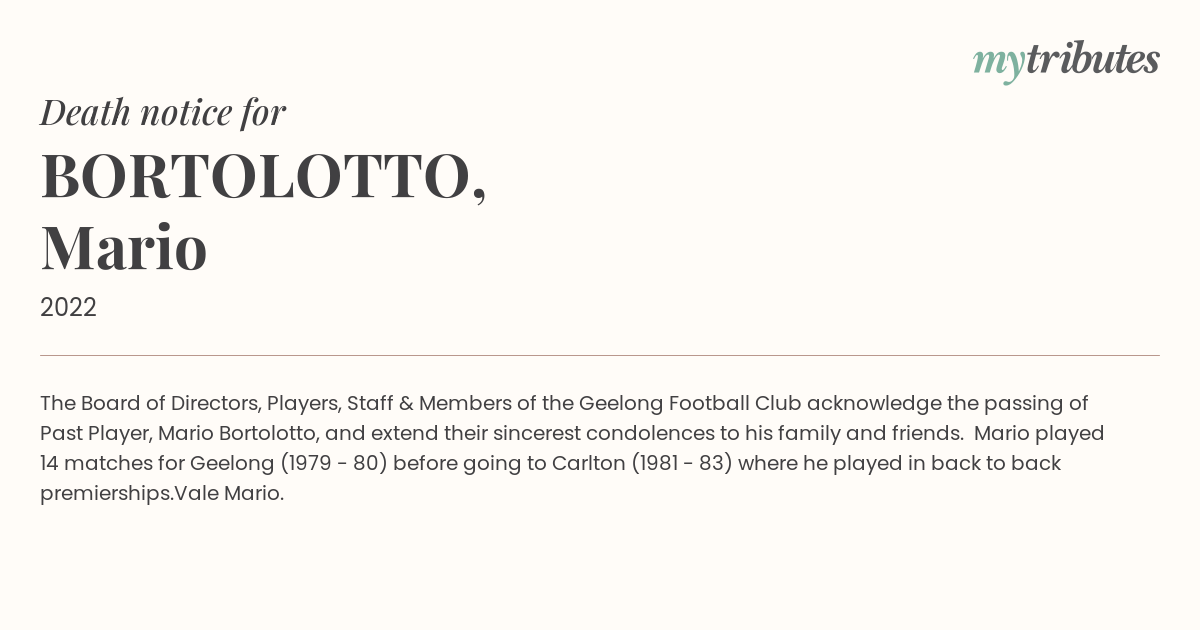The width and height of the screenshot is (1200, 630).
Task: Click the "Death notice for" heading
Action: (x=163, y=112)
